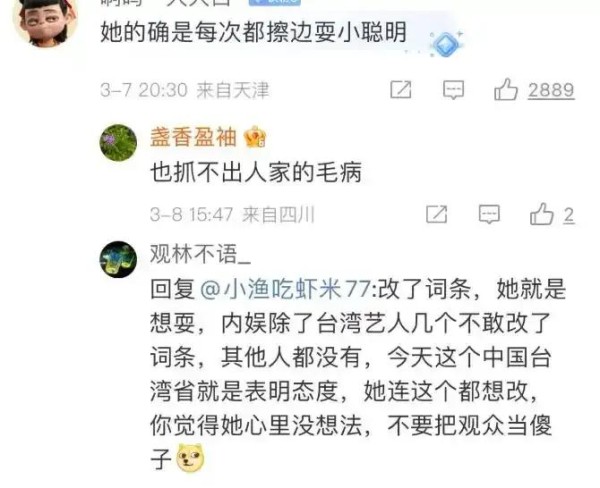Tap the blue diamond badge on the top comment
The height and width of the screenshot is (488, 600).
pos(446,43)
